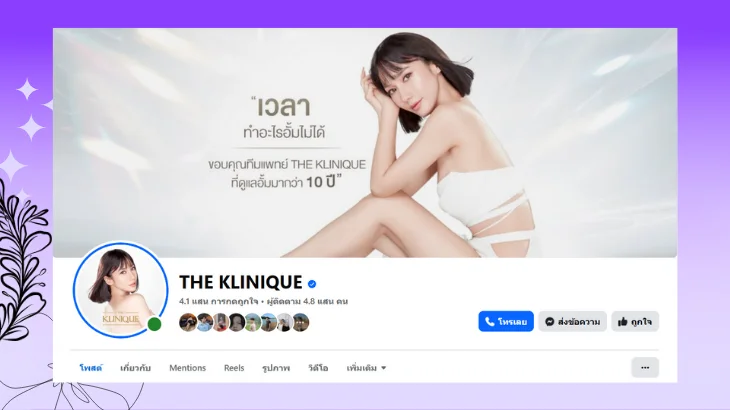Switch to the โพสต์ tab

click(91, 368)
